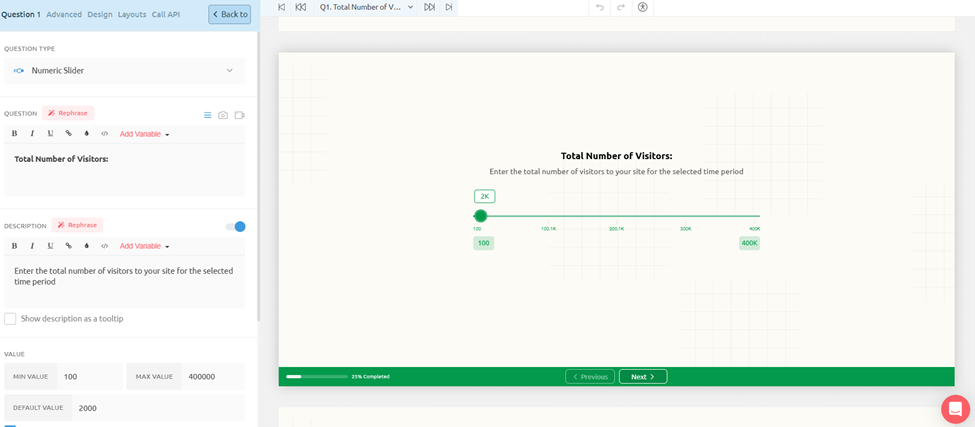Click Rephrase button for the Description

pos(77,225)
